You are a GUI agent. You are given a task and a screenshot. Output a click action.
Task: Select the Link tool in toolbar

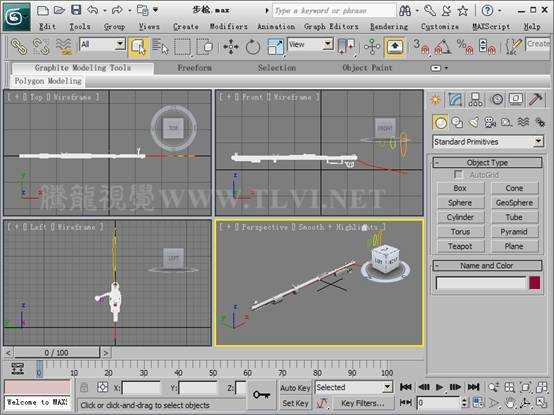click(x=19, y=47)
